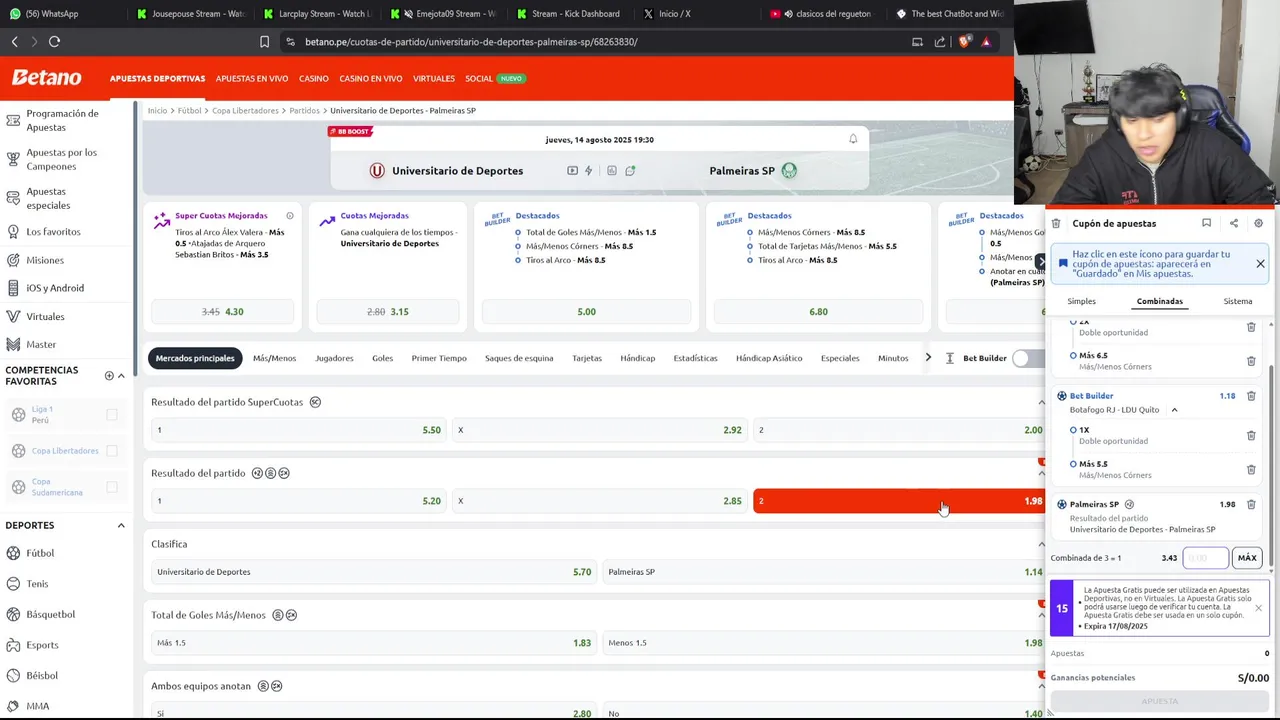The width and height of the screenshot is (1280, 720).
Task: Show more market tabs with the arrow
Action: [928, 358]
